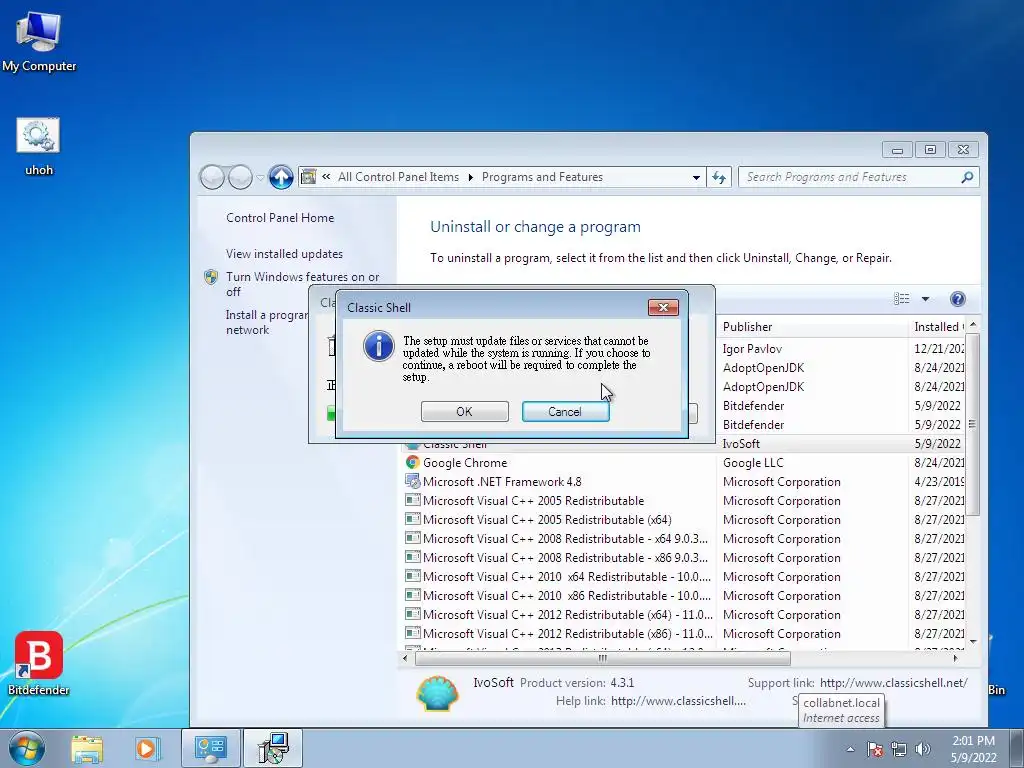The image size is (1024, 768).
Task: Sort list by Publisher column header
Action: click(812, 327)
